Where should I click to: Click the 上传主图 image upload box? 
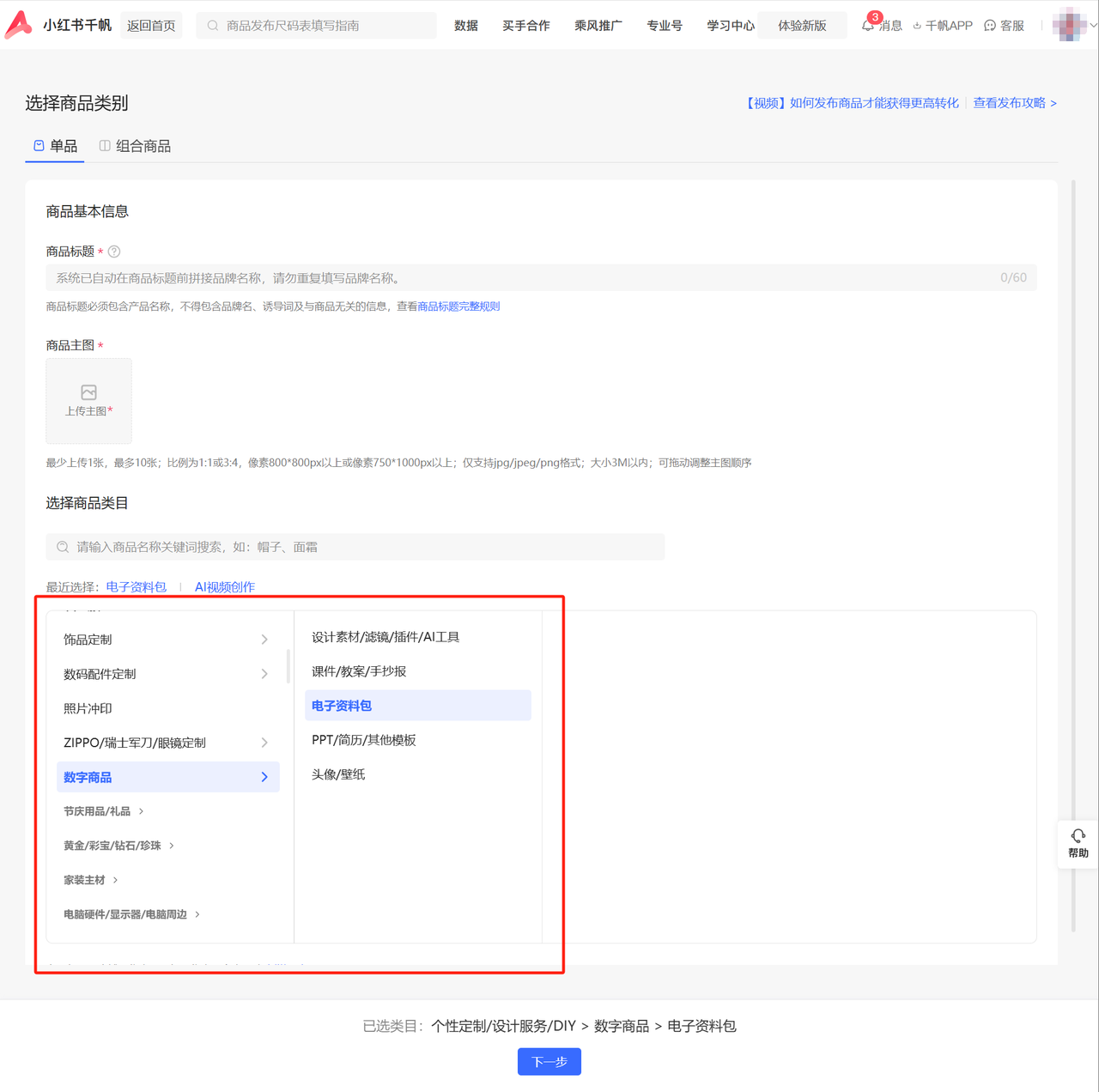click(x=88, y=401)
